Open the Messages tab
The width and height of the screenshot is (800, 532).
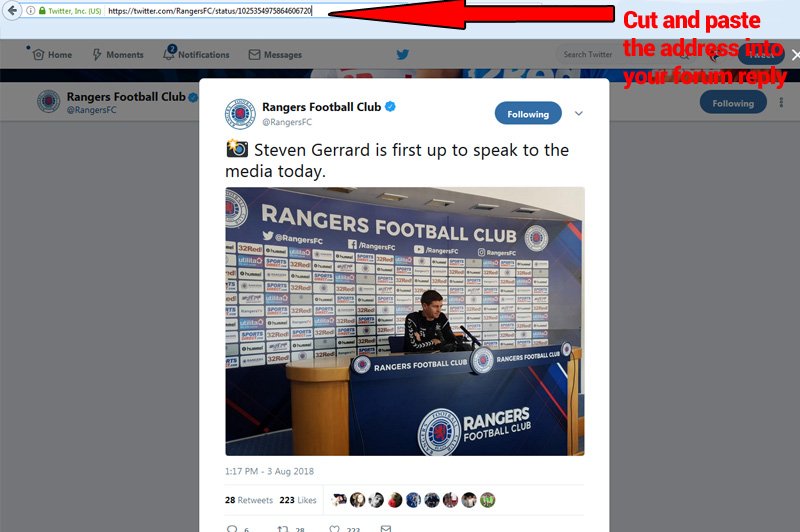coord(275,55)
